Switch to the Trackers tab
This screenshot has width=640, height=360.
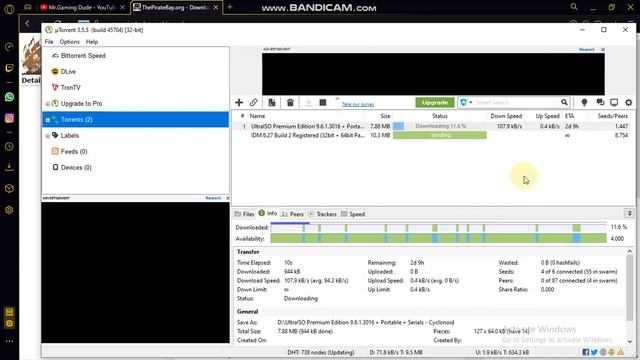[322, 214]
